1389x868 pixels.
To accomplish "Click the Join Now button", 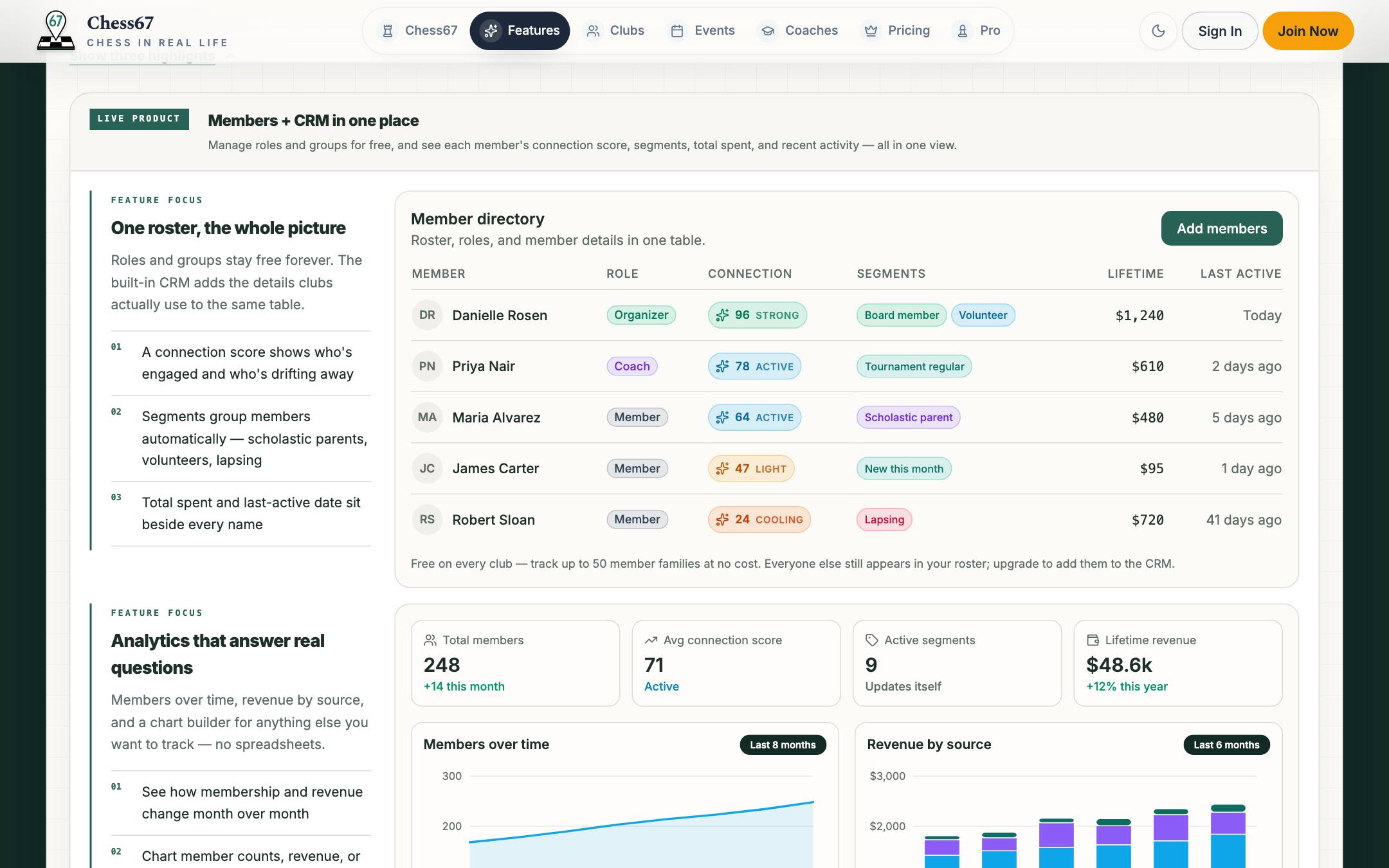I will pyautogui.click(x=1308, y=31).
